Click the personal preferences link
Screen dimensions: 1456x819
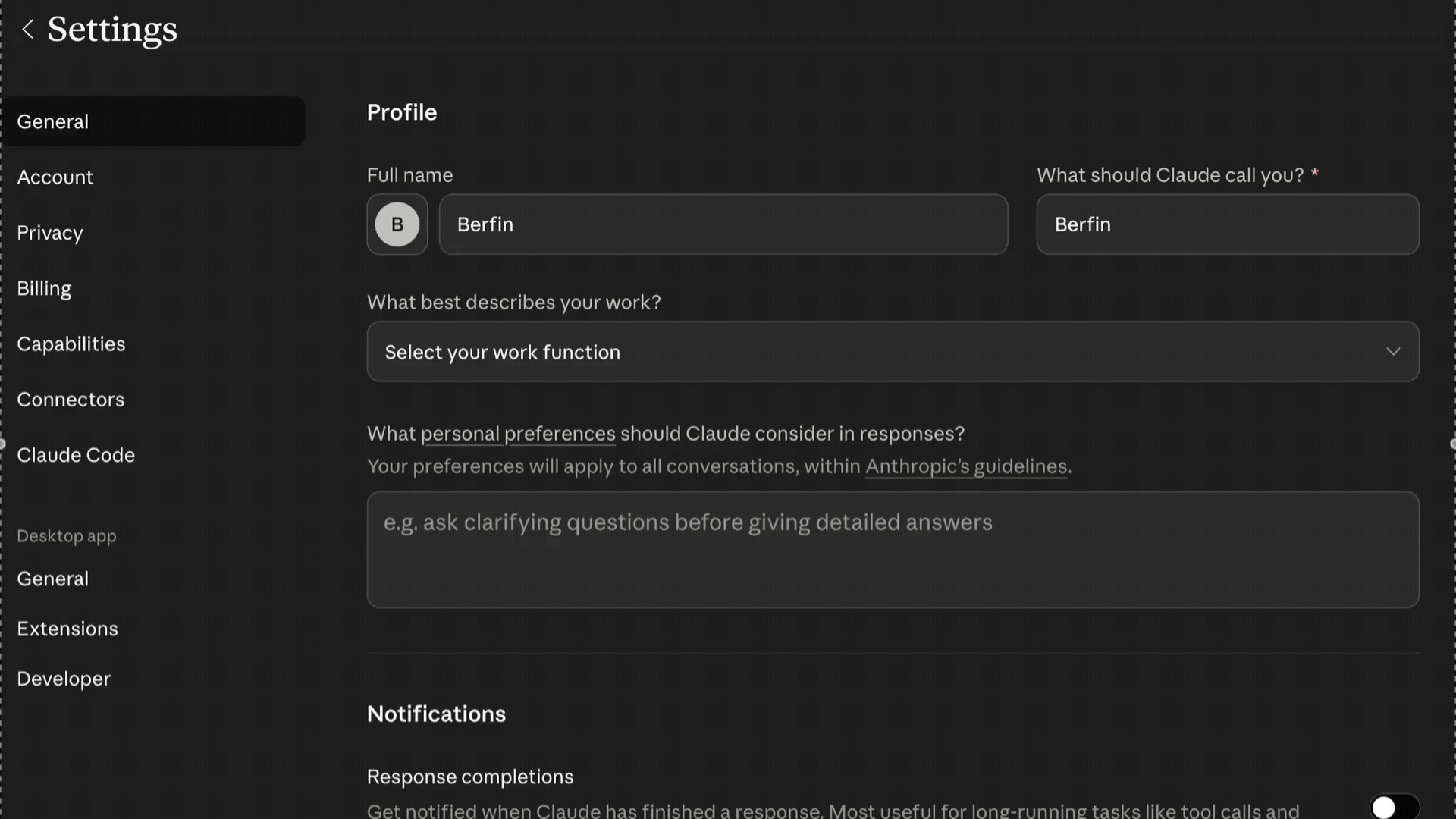(x=518, y=434)
